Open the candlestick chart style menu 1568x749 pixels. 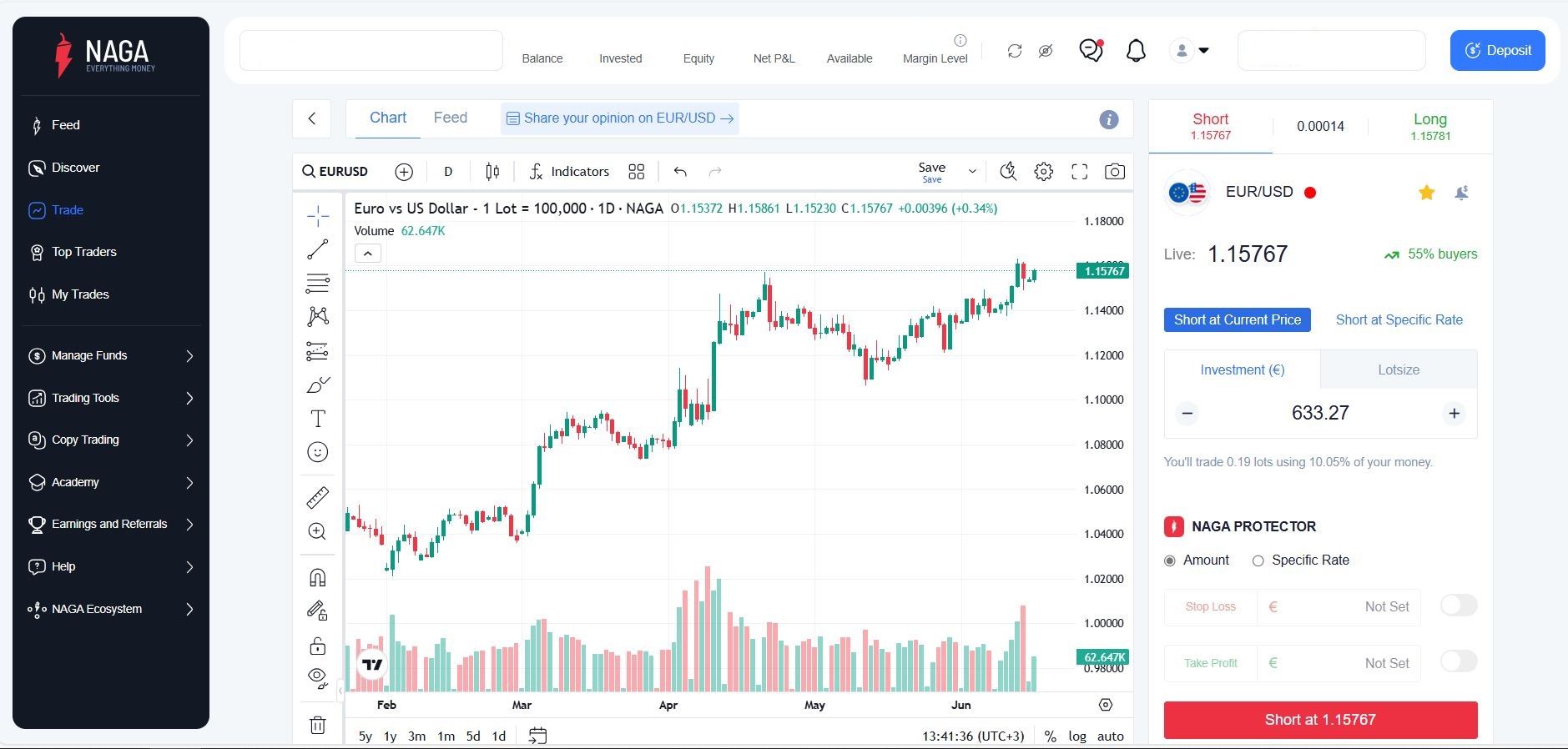click(x=492, y=172)
